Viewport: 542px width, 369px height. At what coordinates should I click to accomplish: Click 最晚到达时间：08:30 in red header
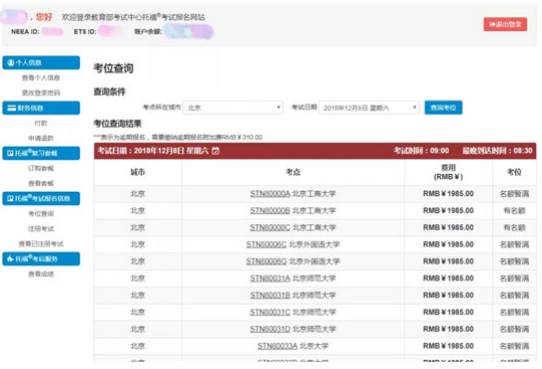tap(497, 151)
